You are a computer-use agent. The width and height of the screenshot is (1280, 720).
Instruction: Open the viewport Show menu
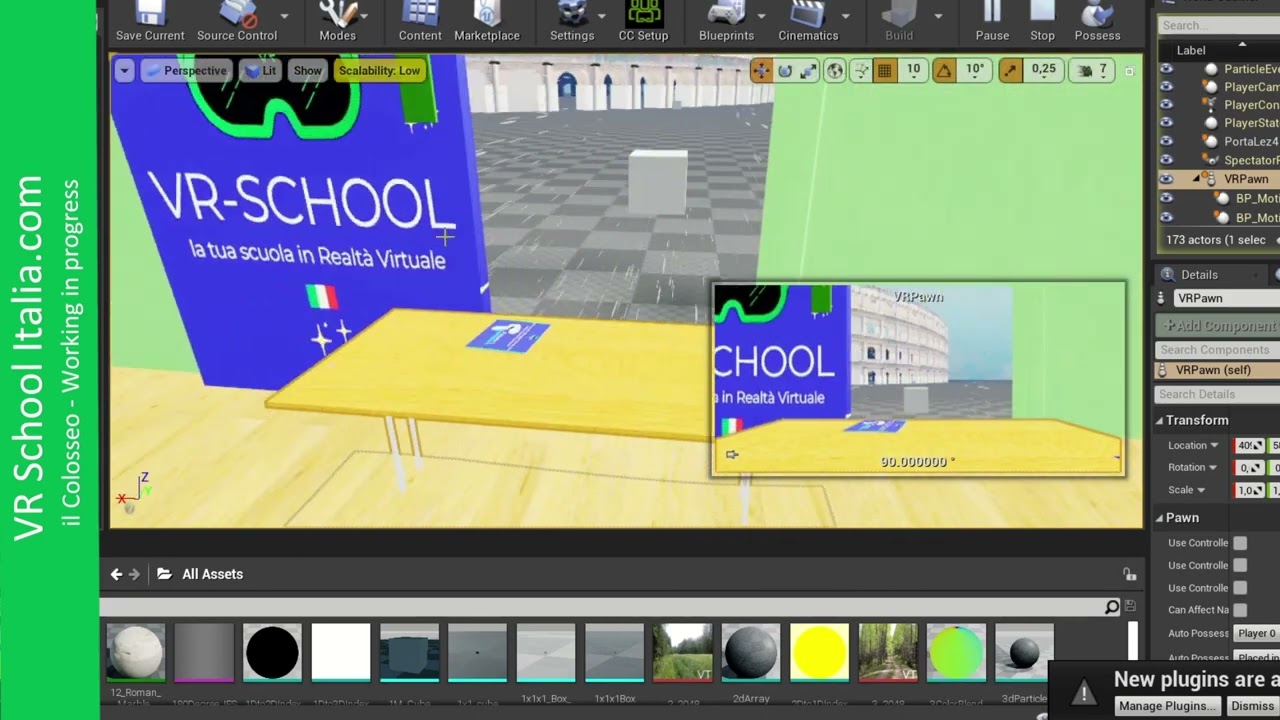[308, 71]
